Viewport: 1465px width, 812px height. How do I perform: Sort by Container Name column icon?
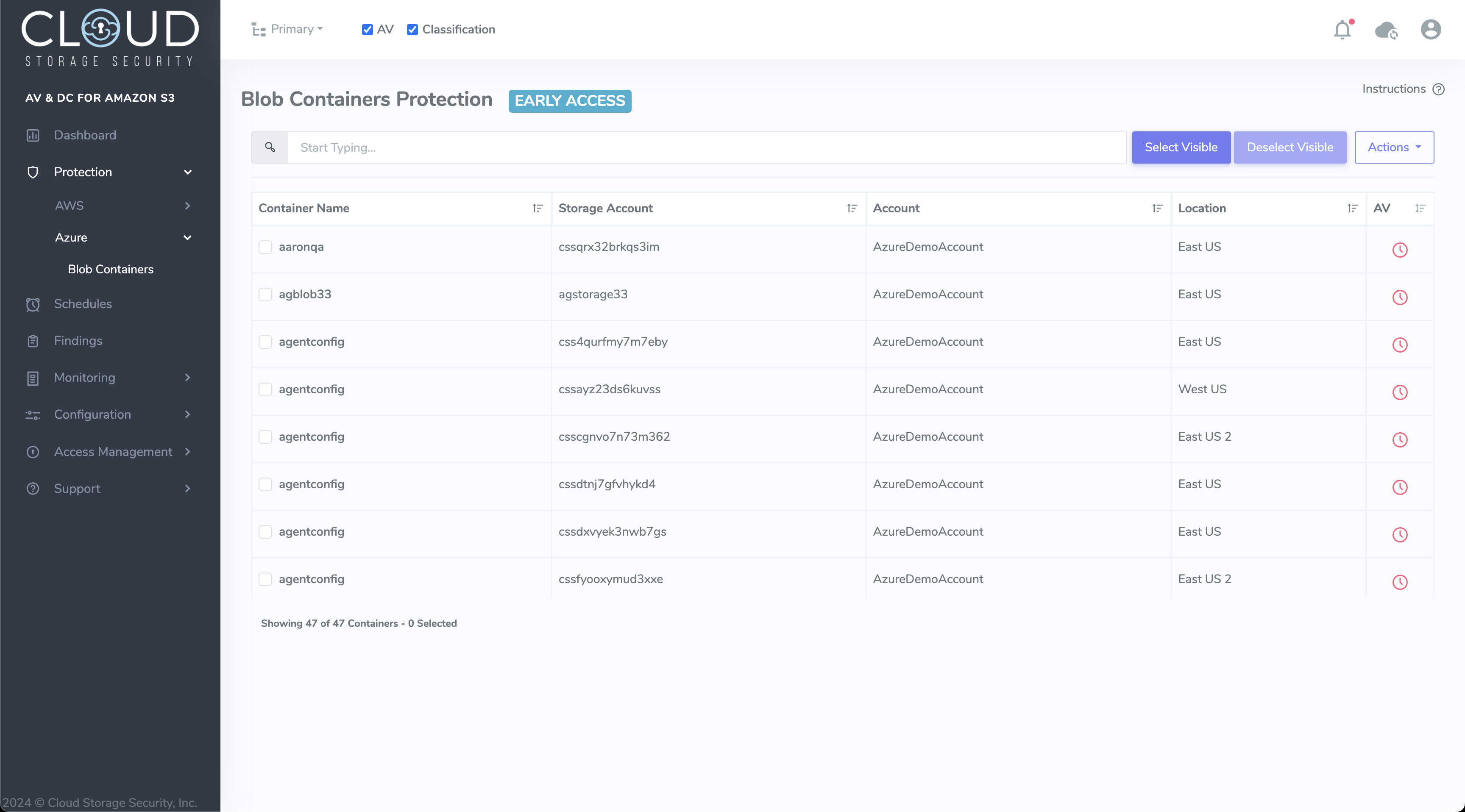(x=538, y=208)
